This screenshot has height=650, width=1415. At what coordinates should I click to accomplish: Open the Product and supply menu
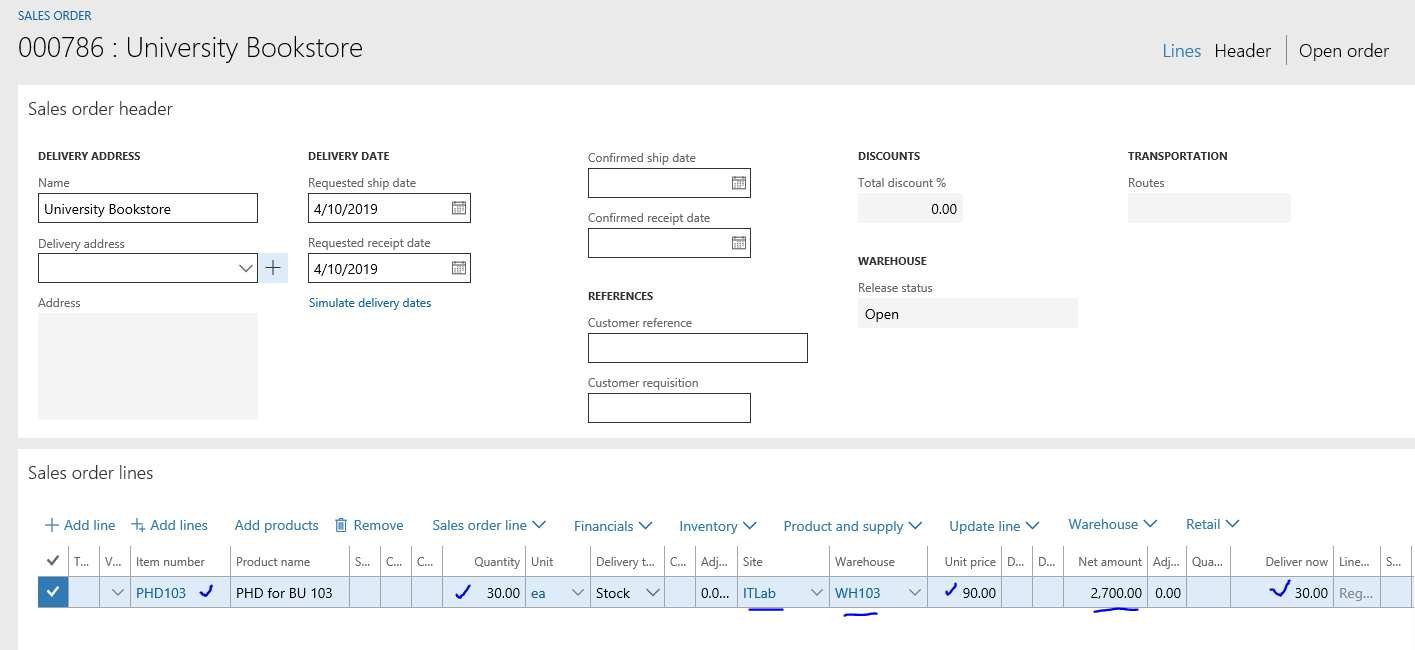pos(853,526)
